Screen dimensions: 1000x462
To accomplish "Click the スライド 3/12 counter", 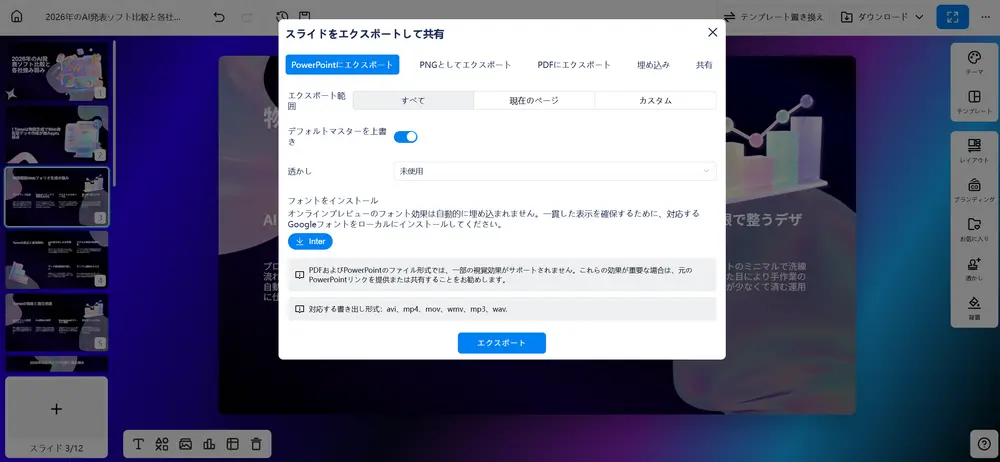I will (x=56, y=448).
